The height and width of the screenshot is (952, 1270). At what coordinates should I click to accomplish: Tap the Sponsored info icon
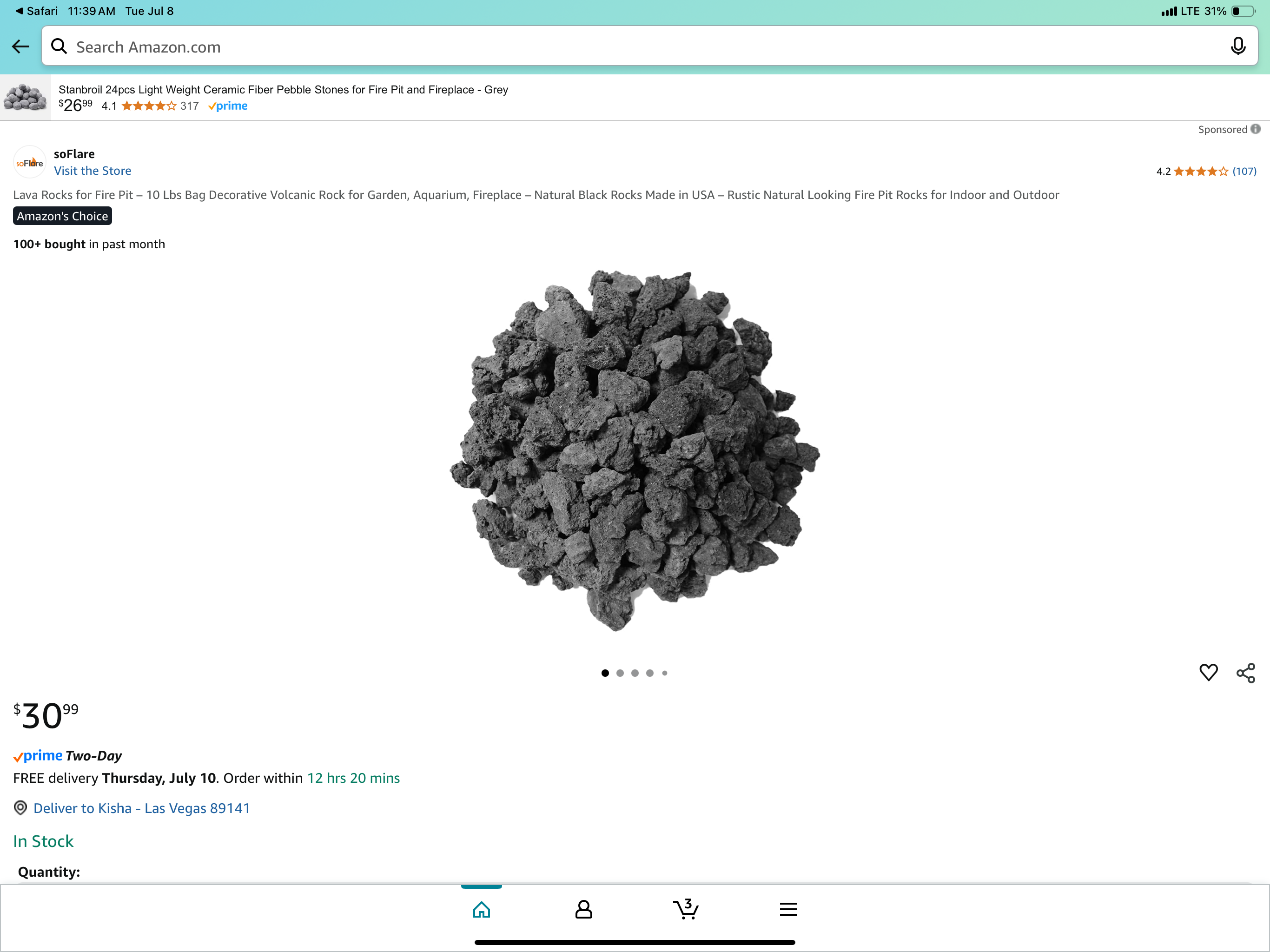pos(1256,129)
